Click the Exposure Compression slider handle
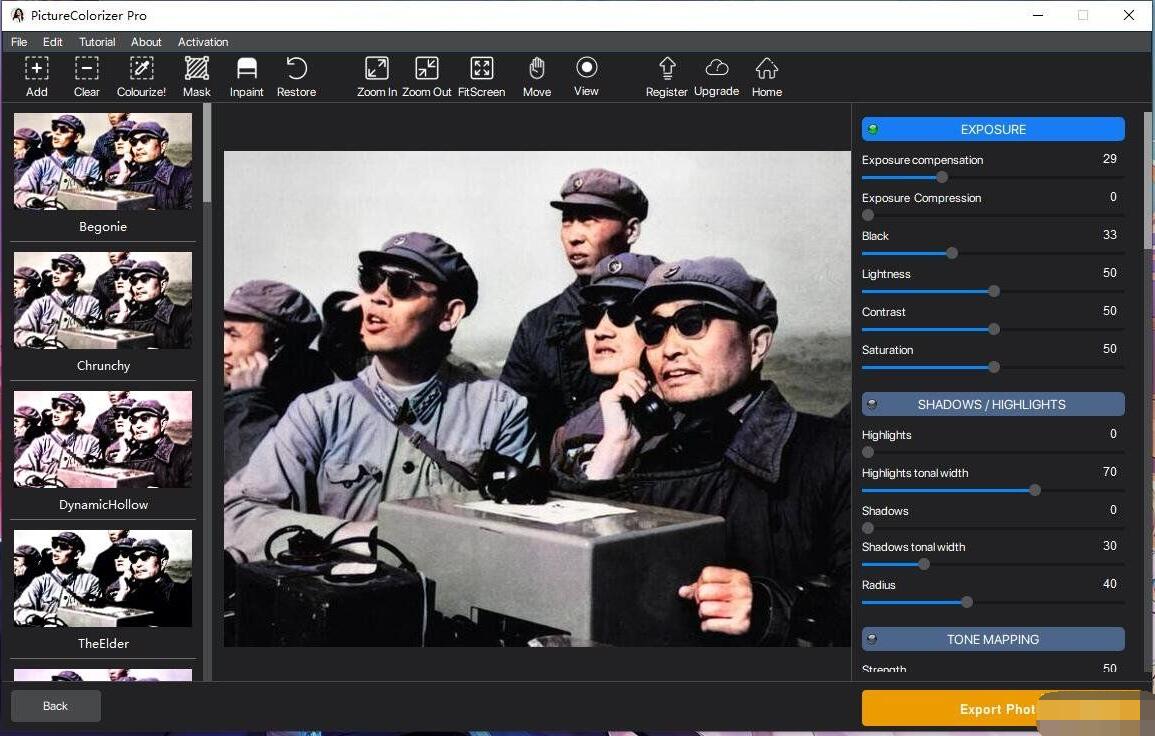This screenshot has height=736, width=1155. click(x=868, y=215)
